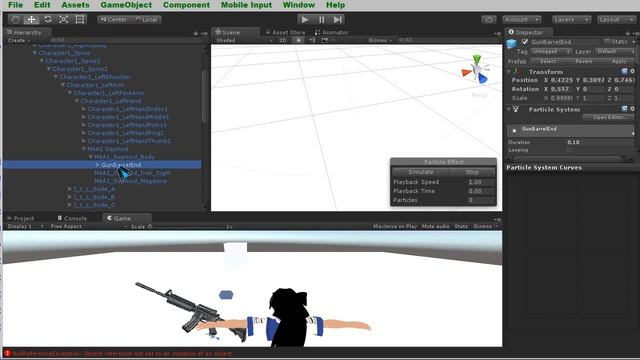Click Stop in Particle Effect panel

[472, 172]
